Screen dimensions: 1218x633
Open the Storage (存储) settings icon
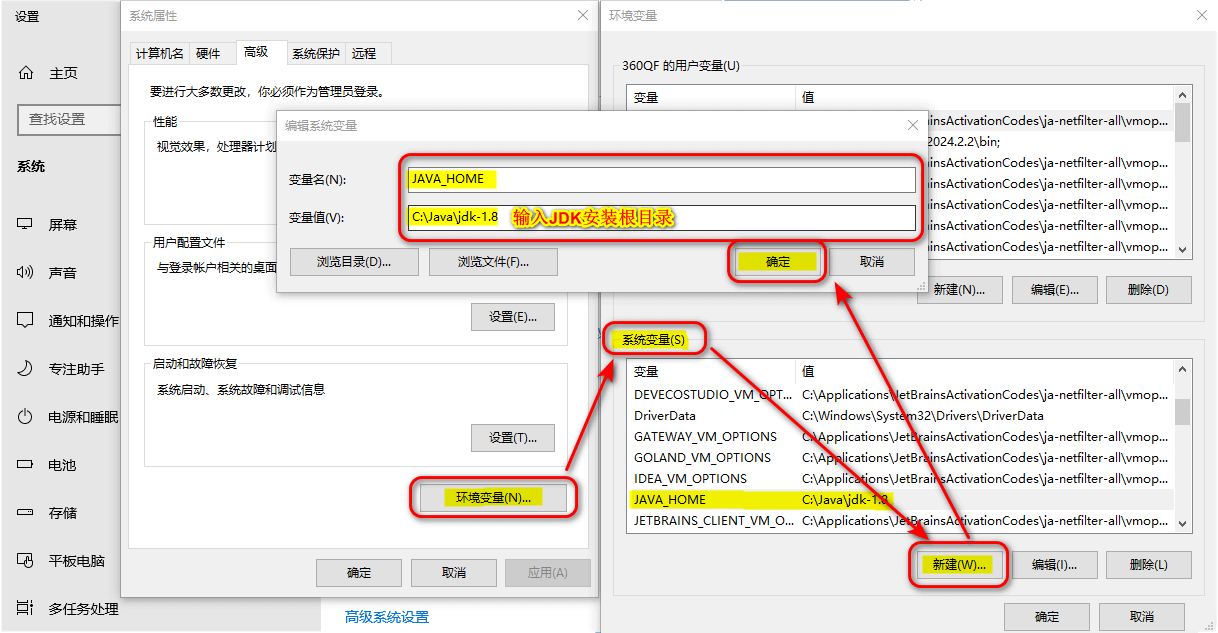click(26, 513)
